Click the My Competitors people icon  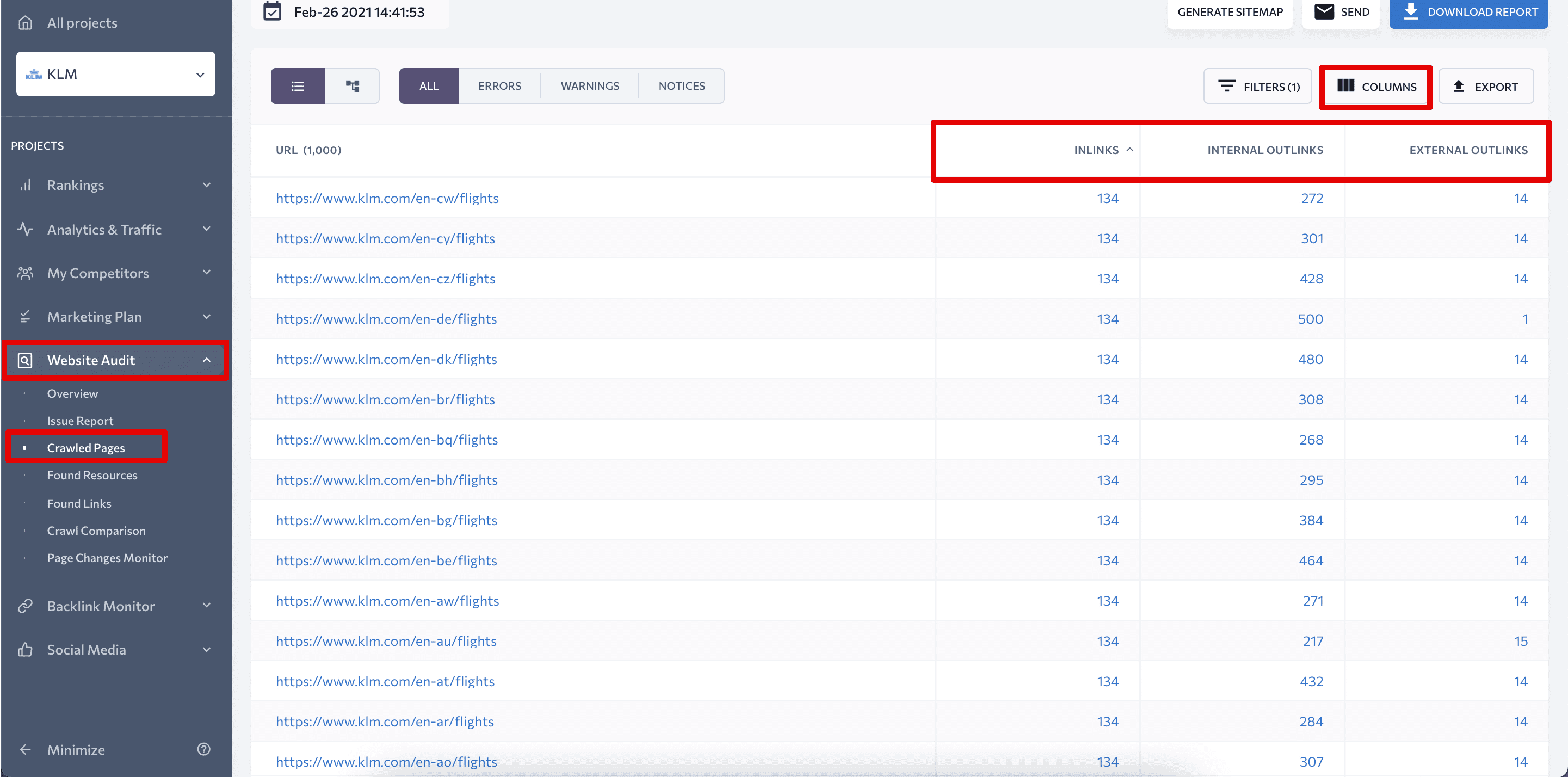25,273
